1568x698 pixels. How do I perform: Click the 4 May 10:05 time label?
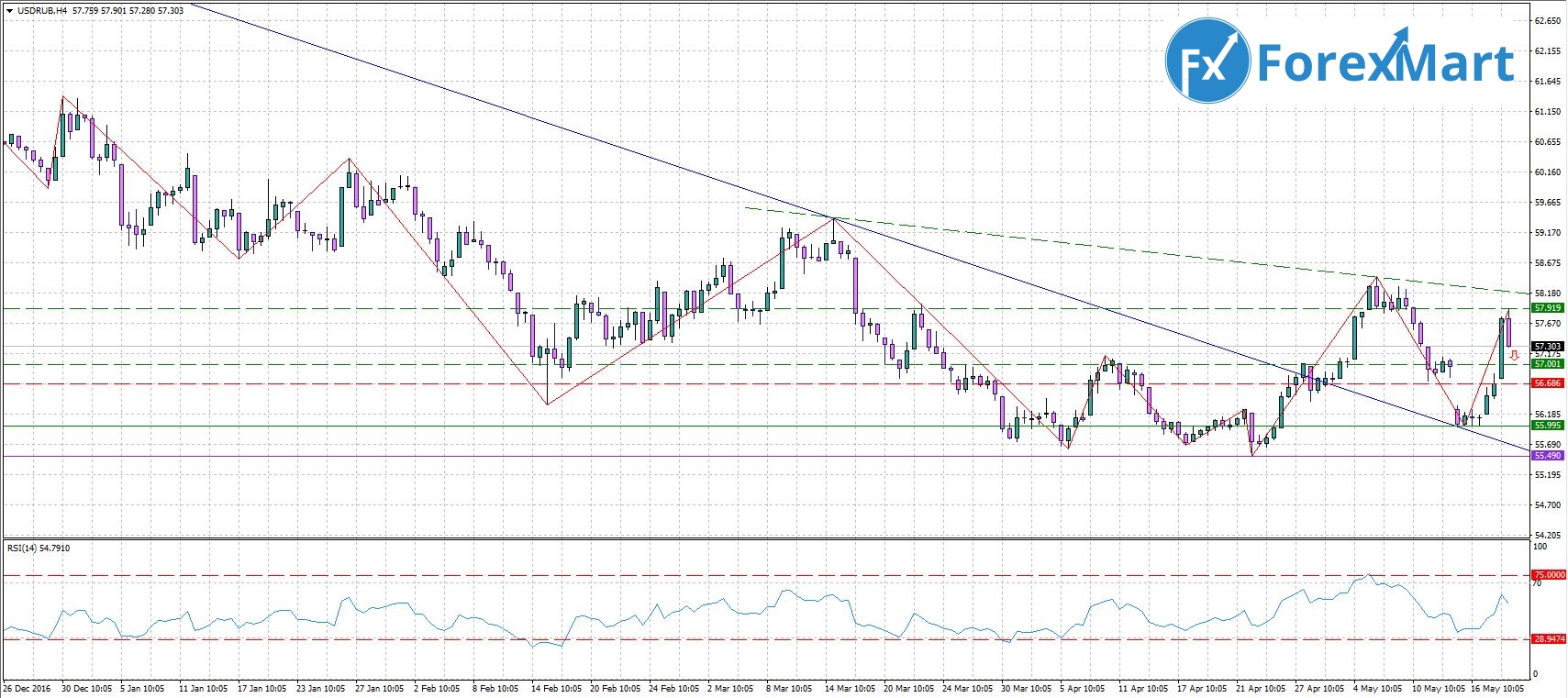(x=1378, y=689)
